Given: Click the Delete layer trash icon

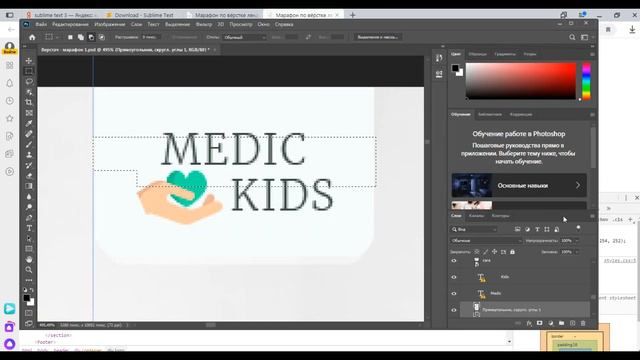Looking at the screenshot, I should (x=583, y=323).
